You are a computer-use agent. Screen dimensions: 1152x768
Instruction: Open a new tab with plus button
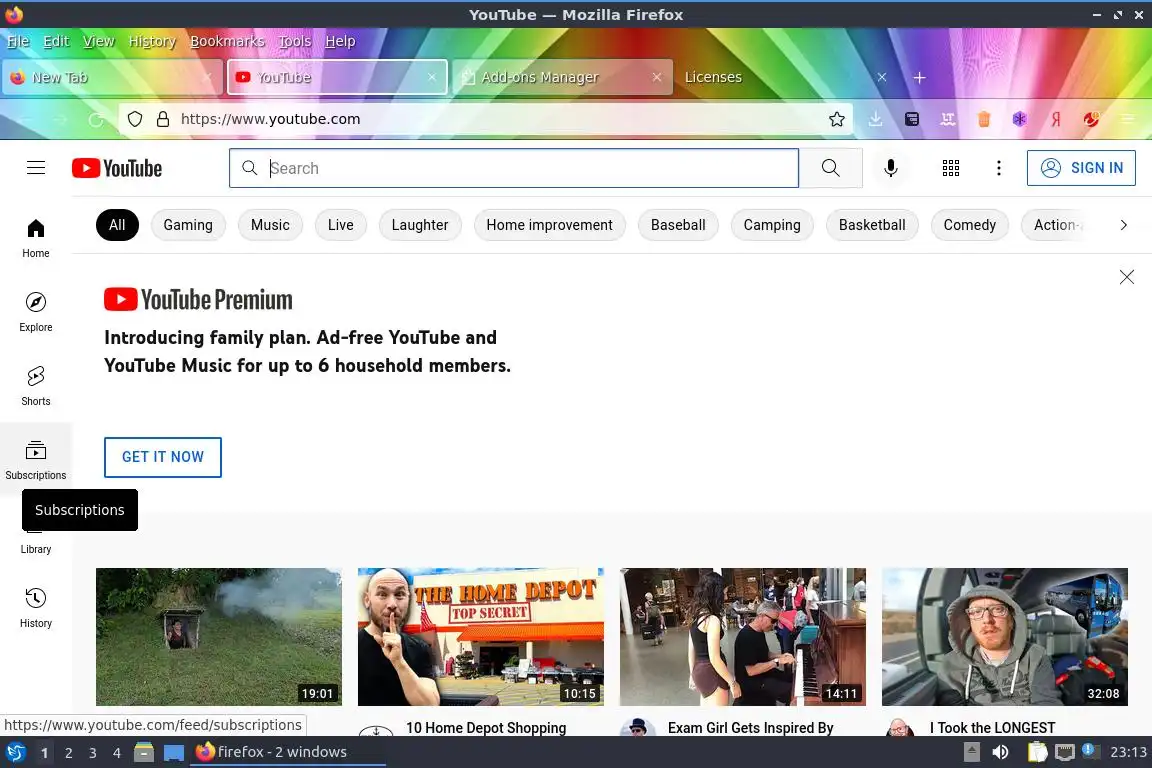(919, 77)
